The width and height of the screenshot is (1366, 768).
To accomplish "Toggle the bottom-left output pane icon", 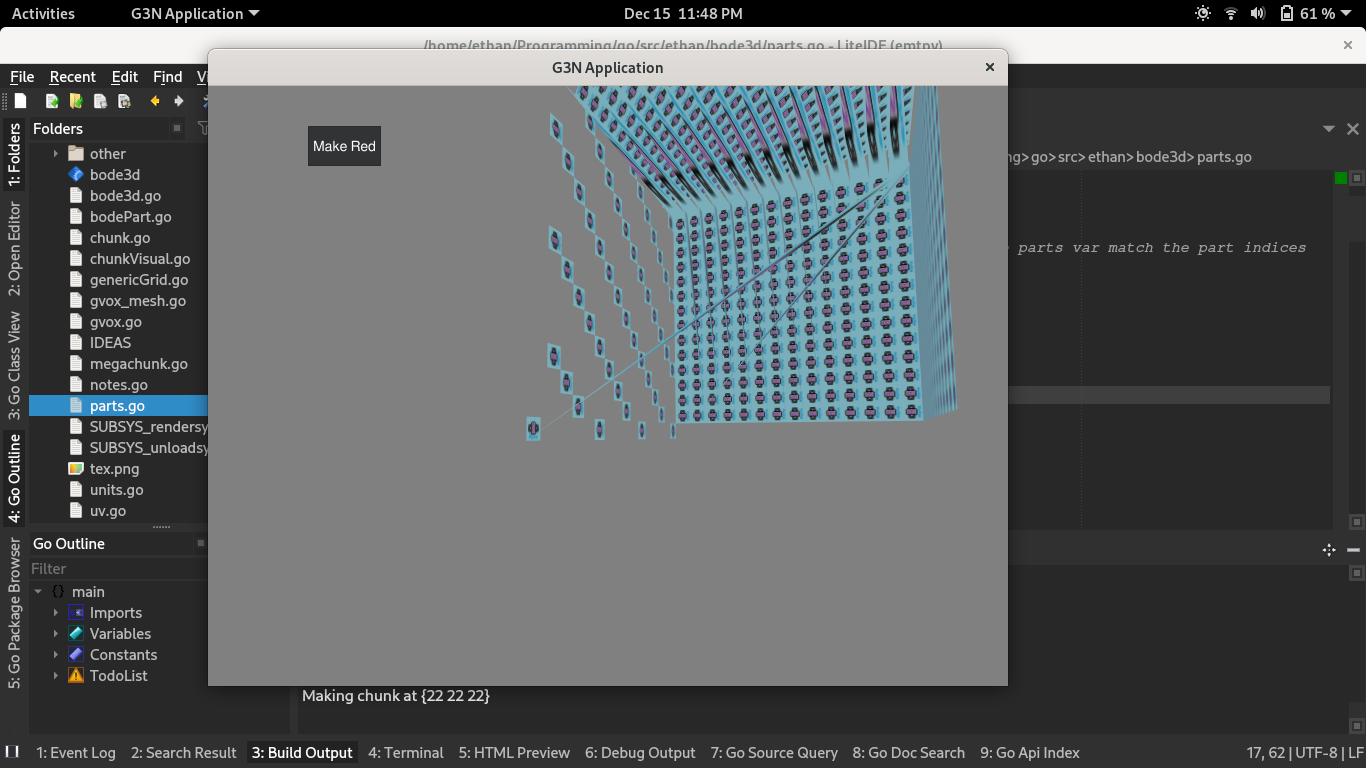I will 13,752.
